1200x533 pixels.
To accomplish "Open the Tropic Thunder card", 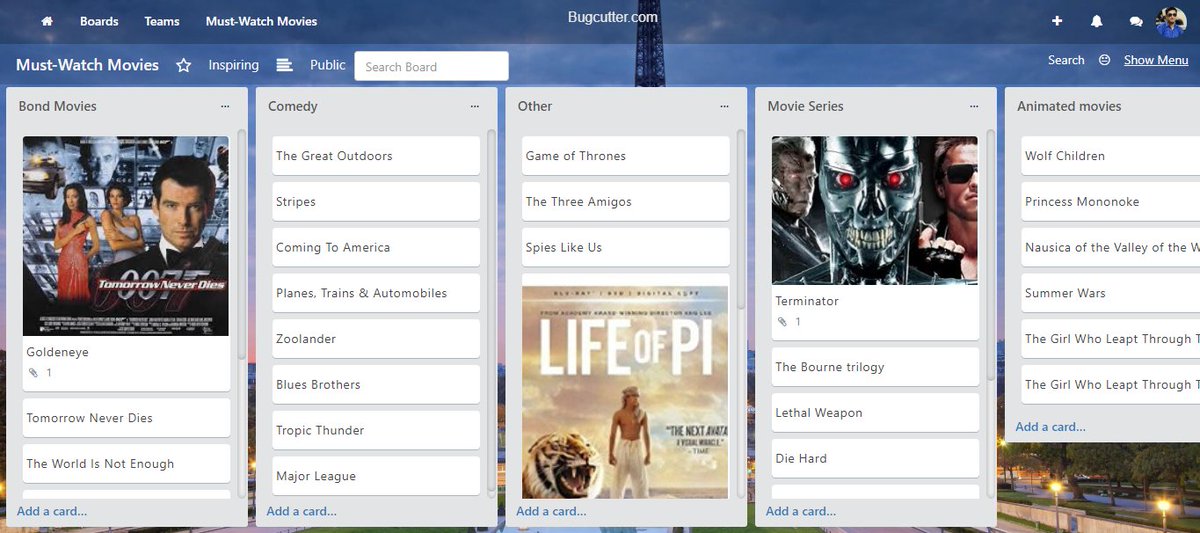I will click(376, 431).
